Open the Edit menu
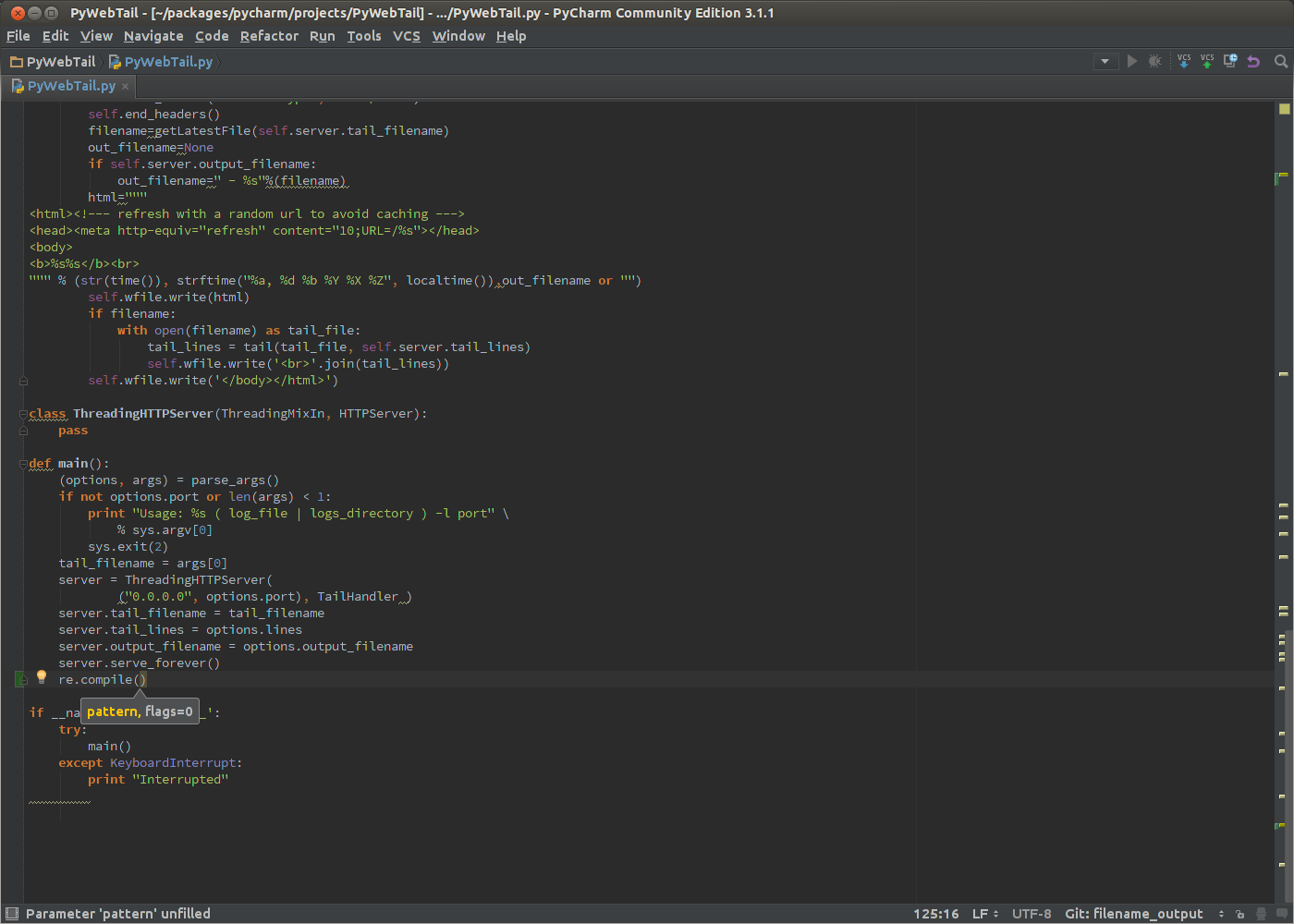The width and height of the screenshot is (1294, 924). pos(55,36)
